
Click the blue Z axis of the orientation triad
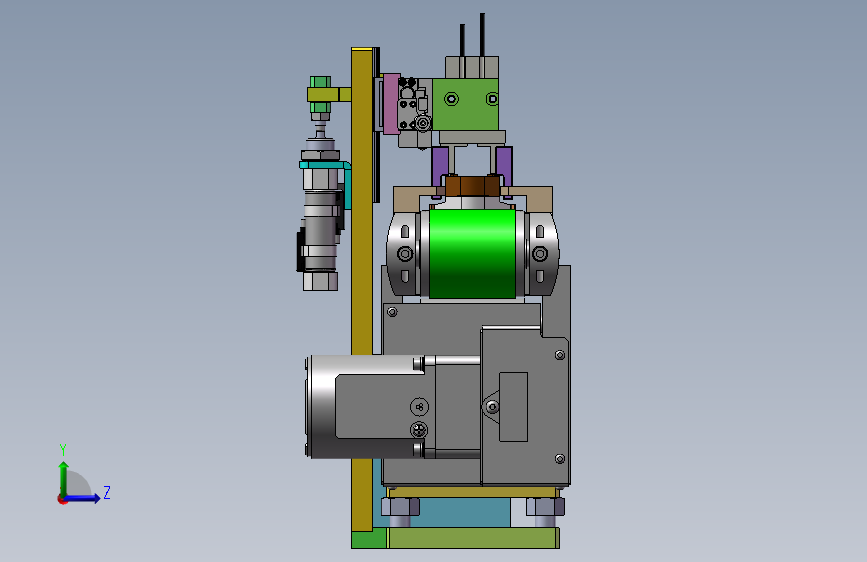[x=83, y=498]
